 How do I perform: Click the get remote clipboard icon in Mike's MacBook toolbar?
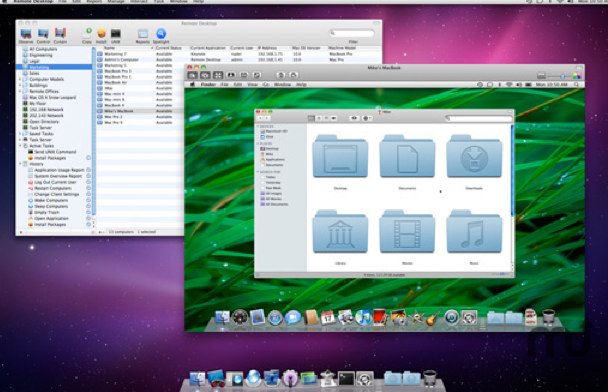(281, 75)
